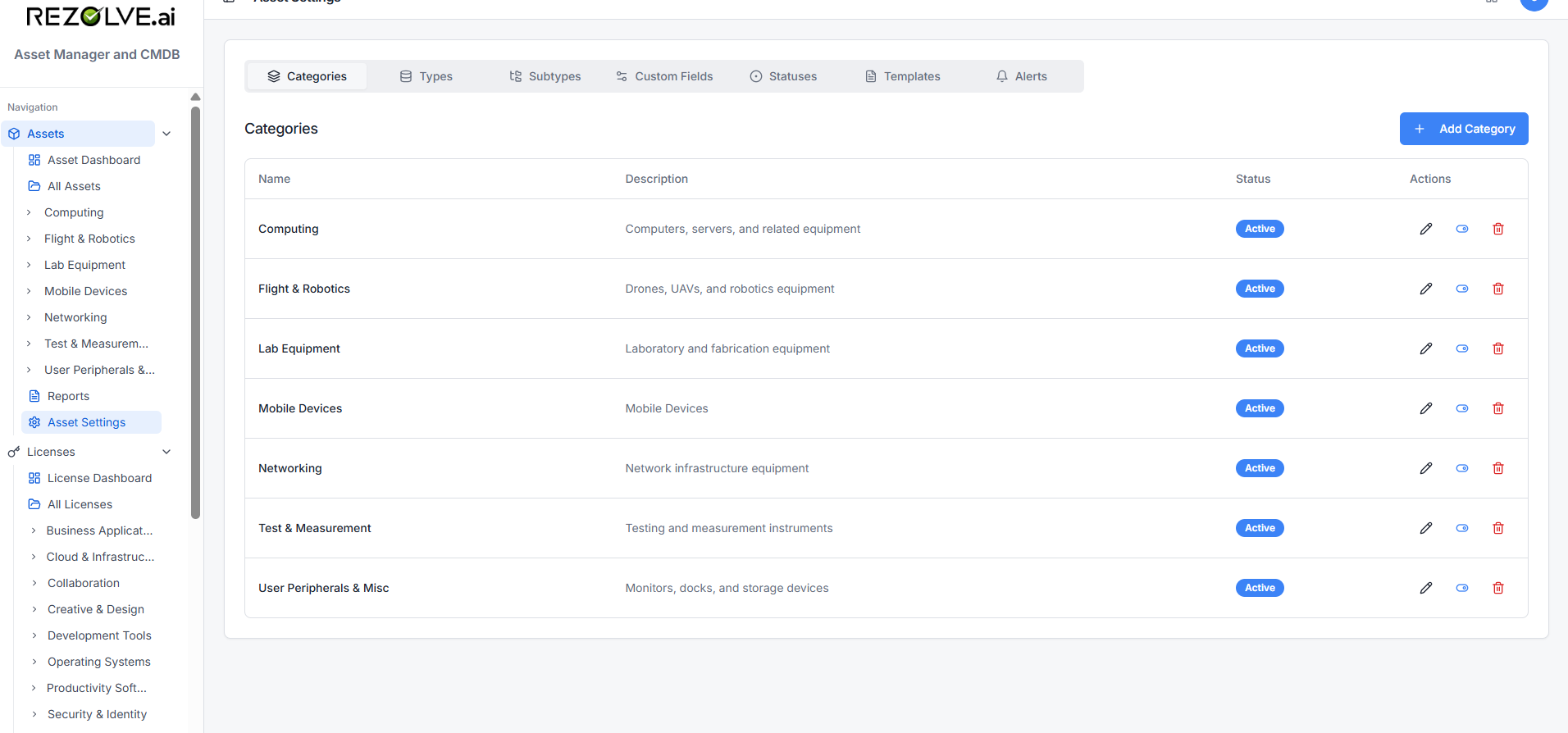
Task: Click the Licenses key icon
Action: click(14, 452)
